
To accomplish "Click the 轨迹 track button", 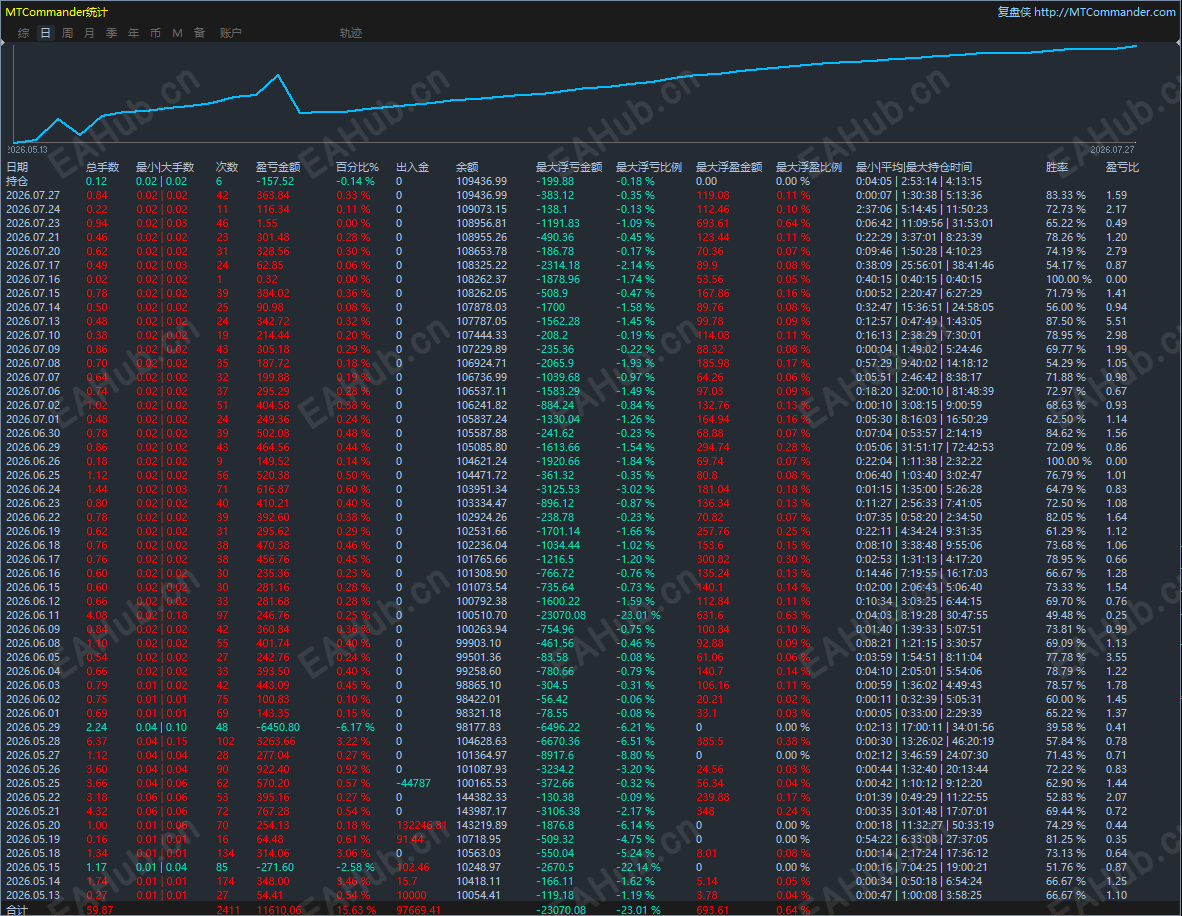I will click(x=351, y=33).
